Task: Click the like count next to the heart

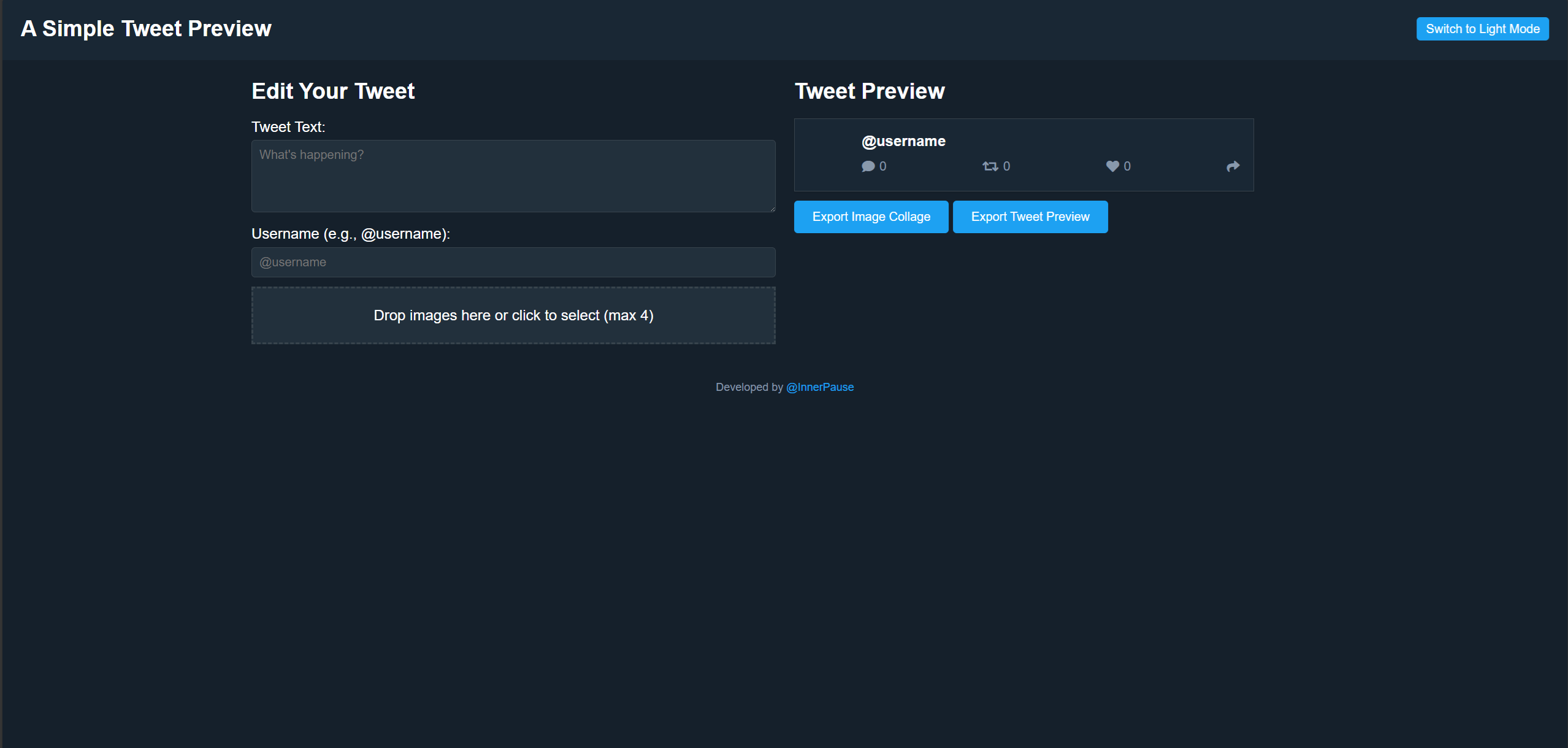Action: 1127,166
